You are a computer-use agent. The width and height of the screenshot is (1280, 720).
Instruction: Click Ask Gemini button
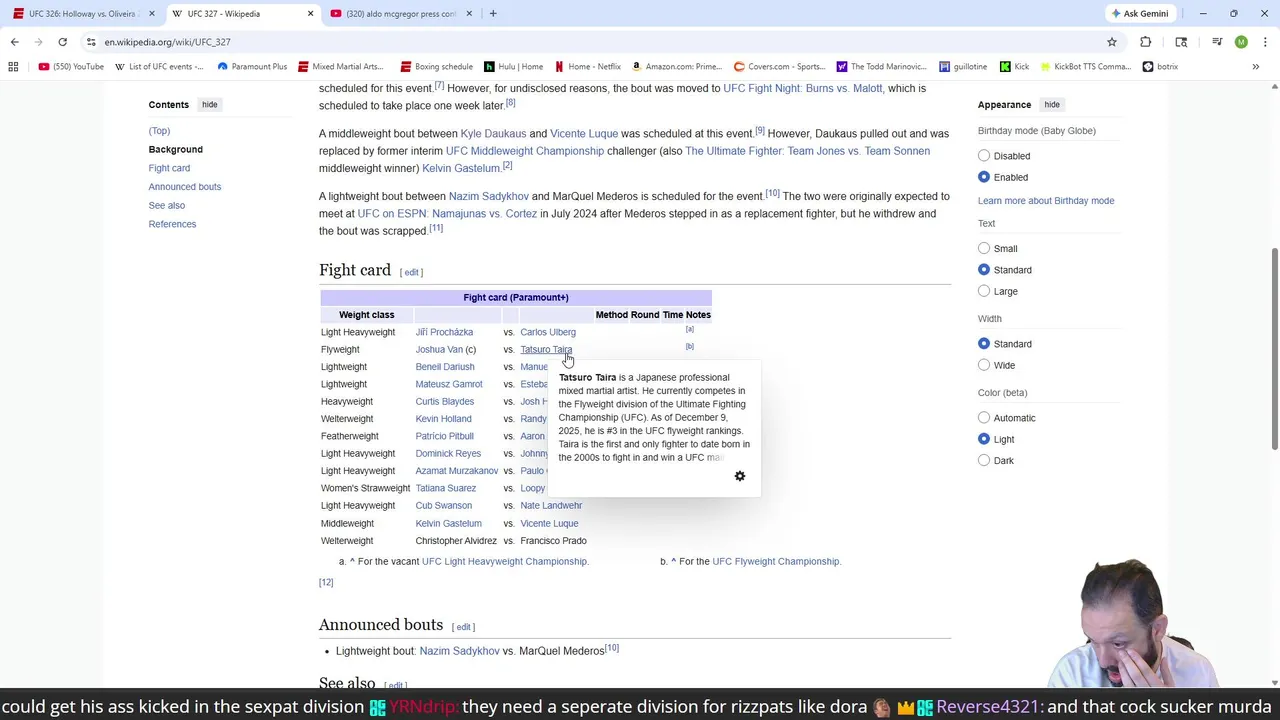[1139, 14]
